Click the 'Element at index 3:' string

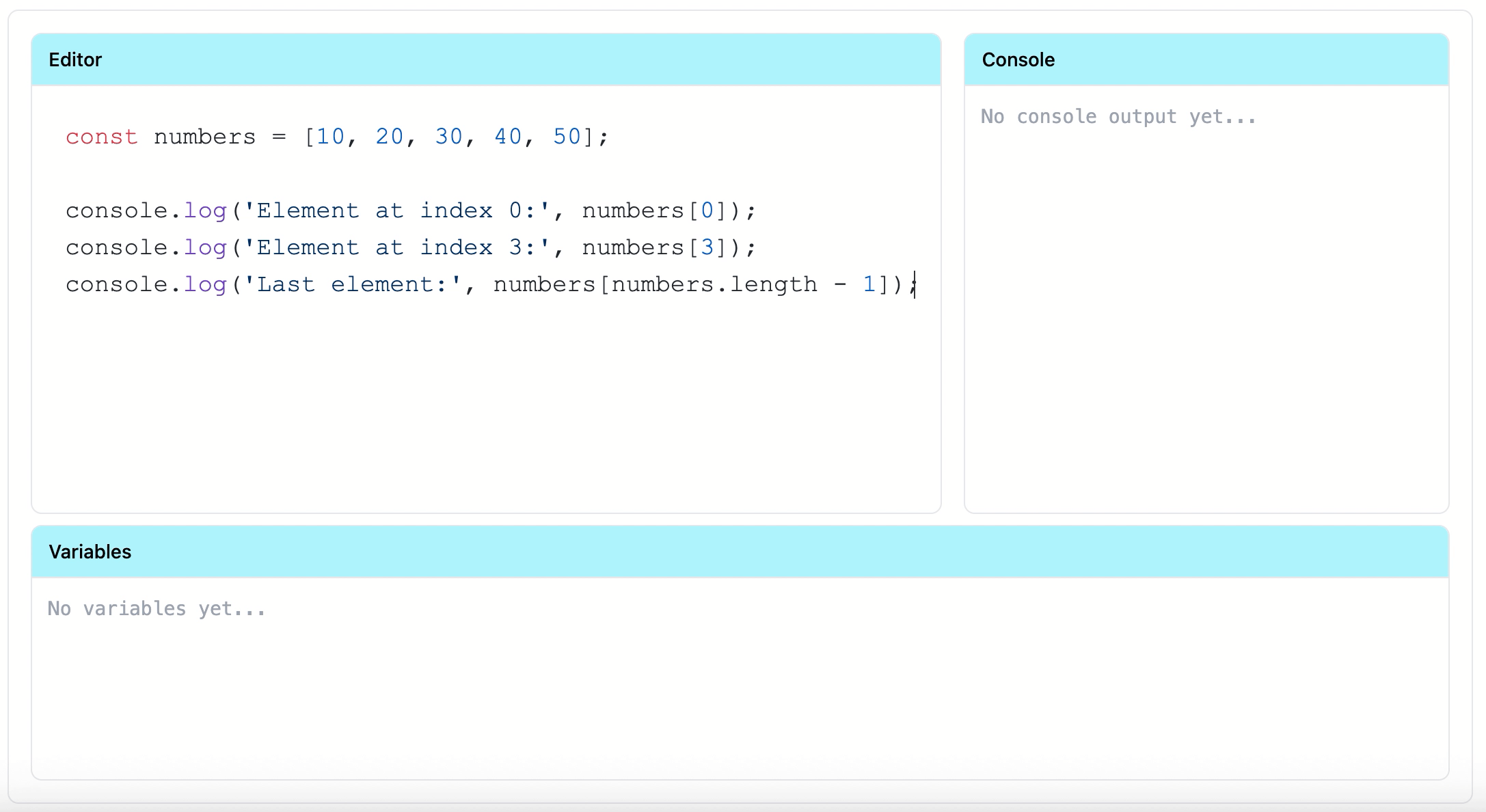coord(396,247)
